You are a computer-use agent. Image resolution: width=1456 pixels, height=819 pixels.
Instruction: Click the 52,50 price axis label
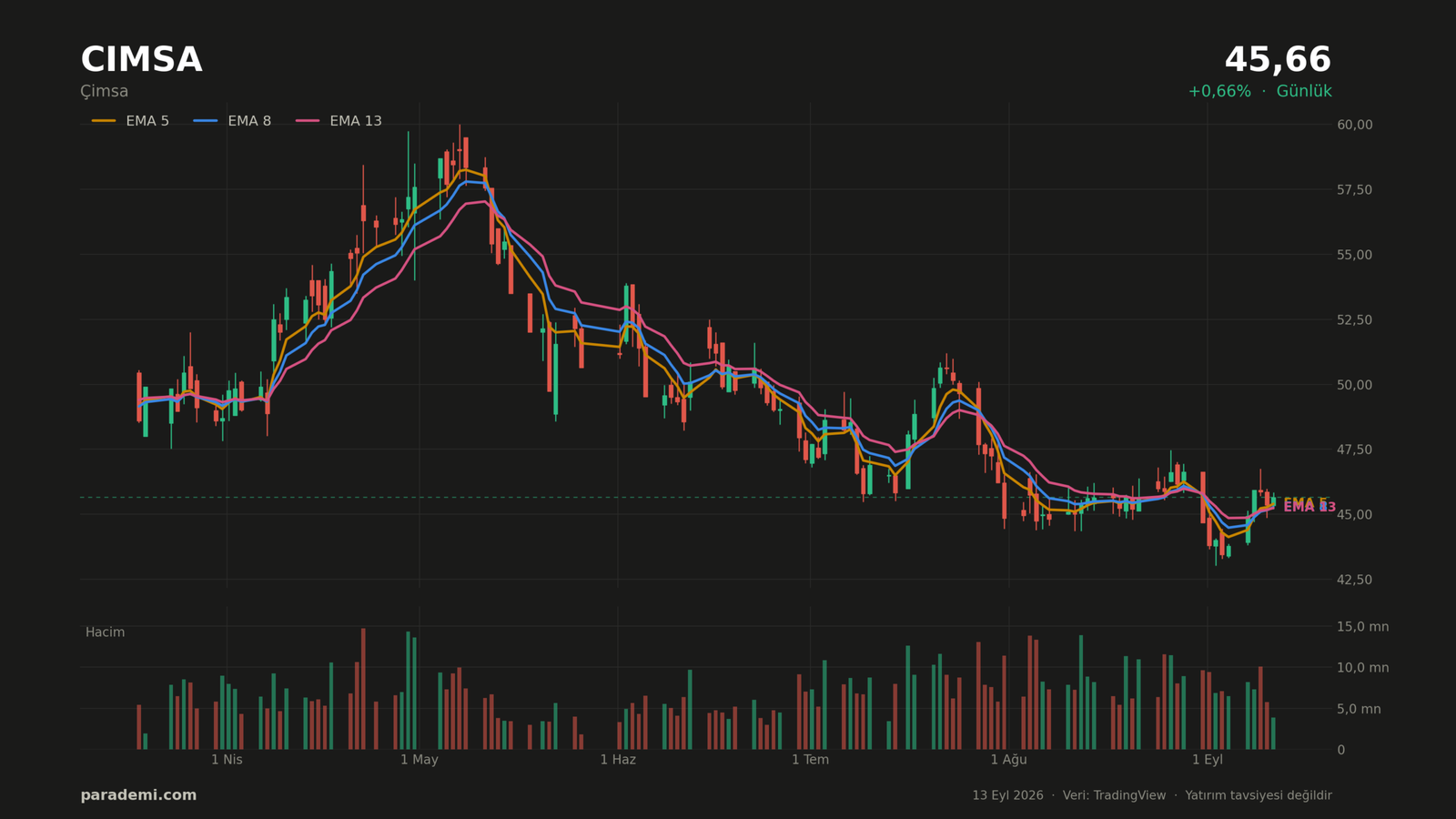click(1355, 319)
